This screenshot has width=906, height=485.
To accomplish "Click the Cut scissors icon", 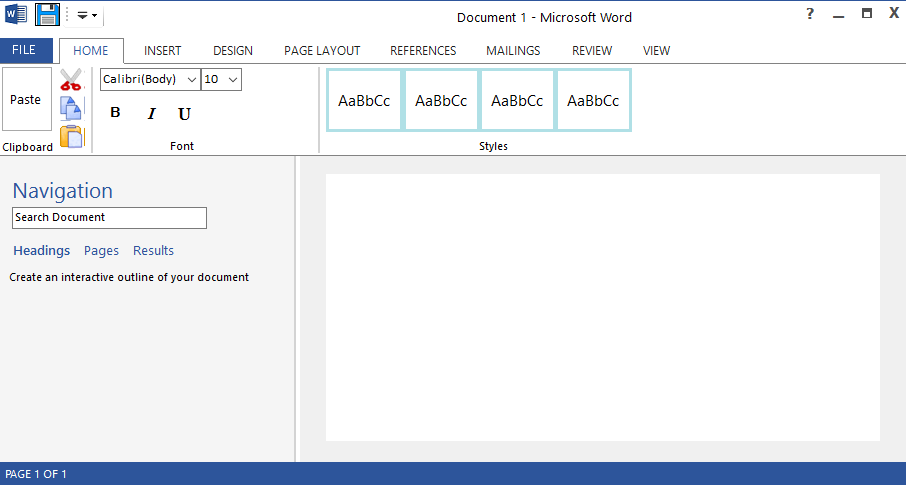I will pyautogui.click(x=71, y=80).
